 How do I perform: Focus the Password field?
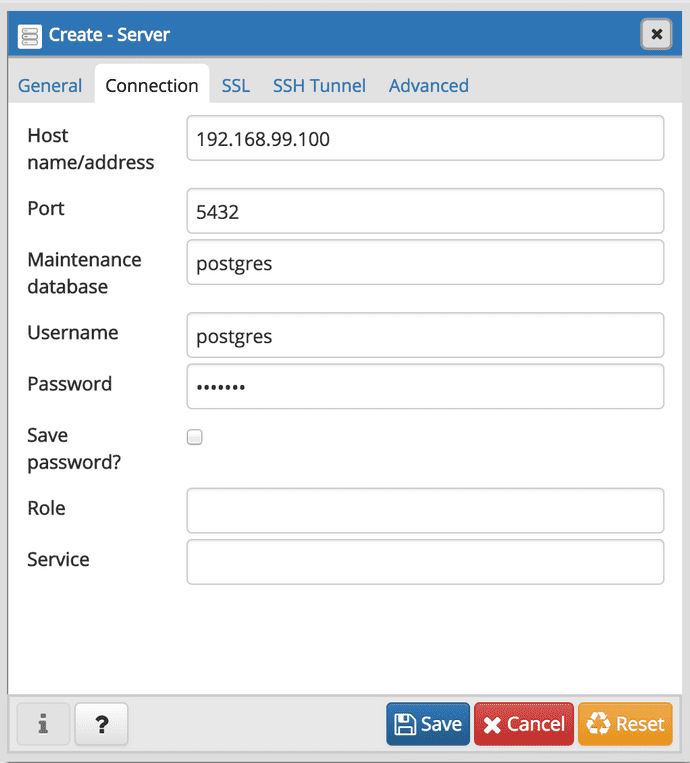tap(425, 386)
